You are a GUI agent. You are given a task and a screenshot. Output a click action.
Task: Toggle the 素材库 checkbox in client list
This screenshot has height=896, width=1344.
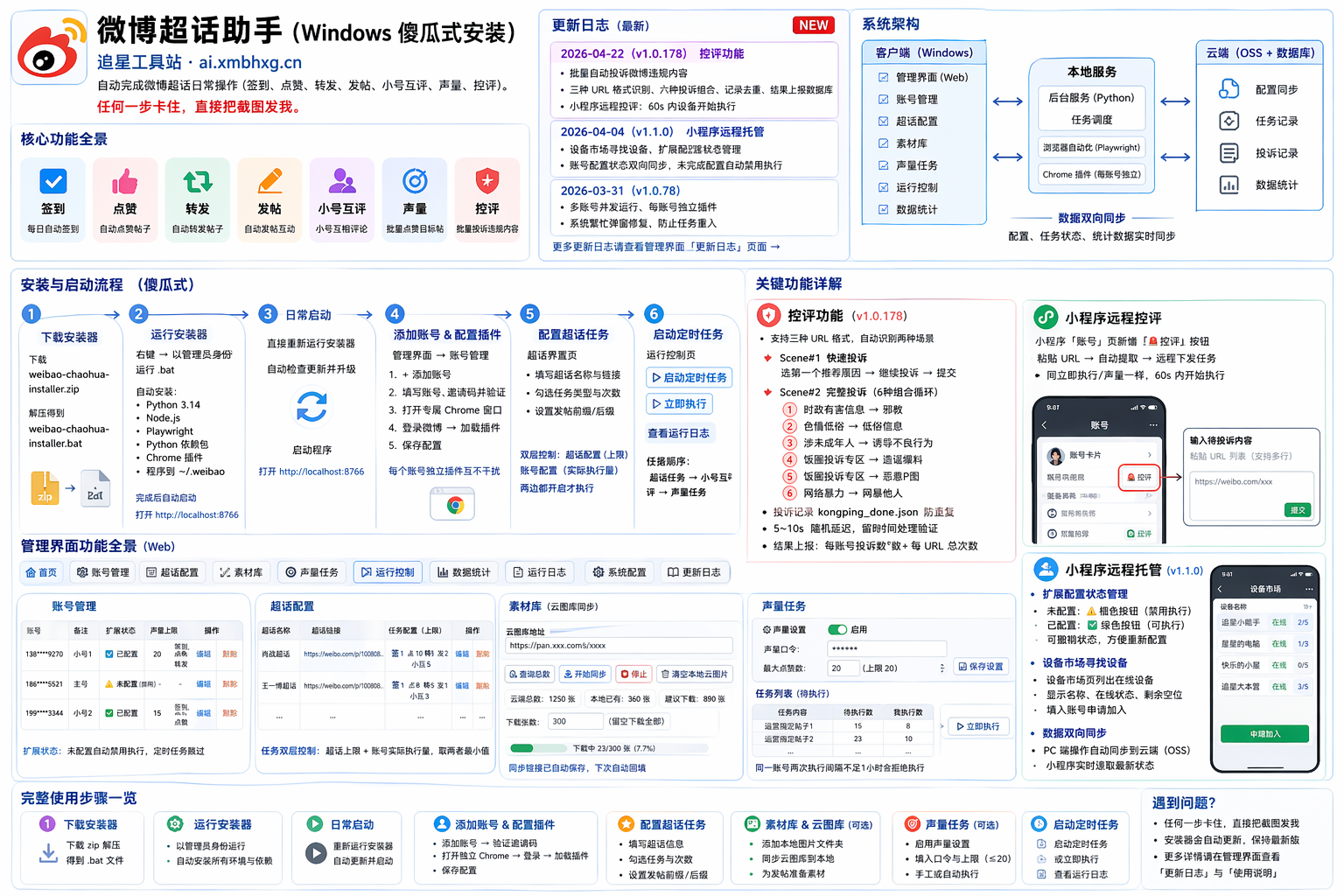point(883,143)
